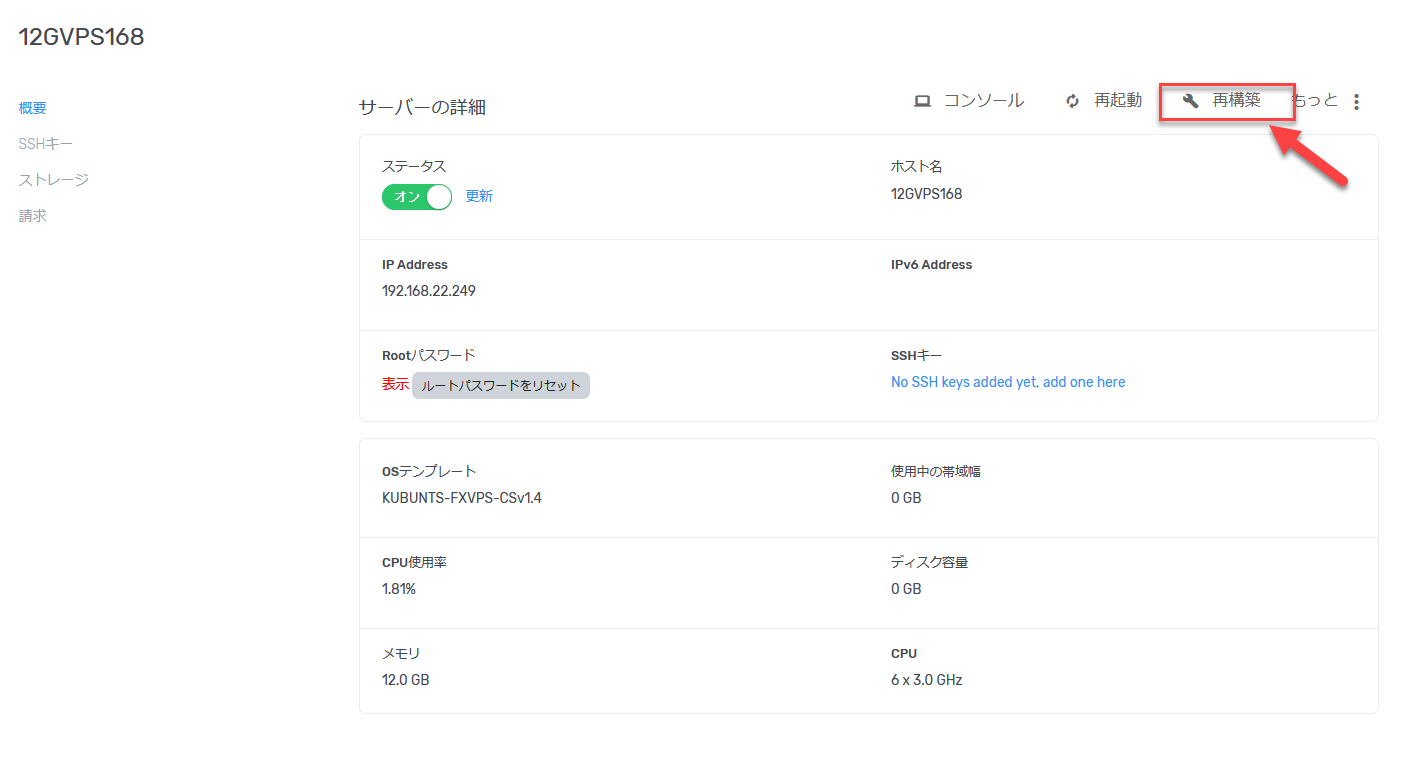Click the monitor icon next to コンソール
1418x776 pixels.
(923, 100)
